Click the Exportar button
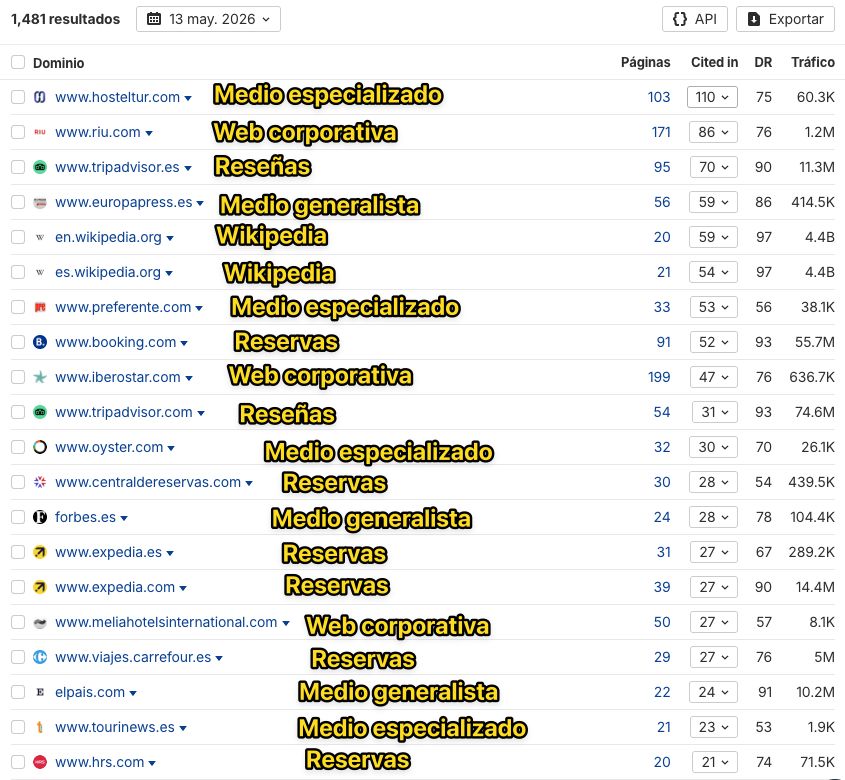The width and height of the screenshot is (845, 780). pos(785,19)
